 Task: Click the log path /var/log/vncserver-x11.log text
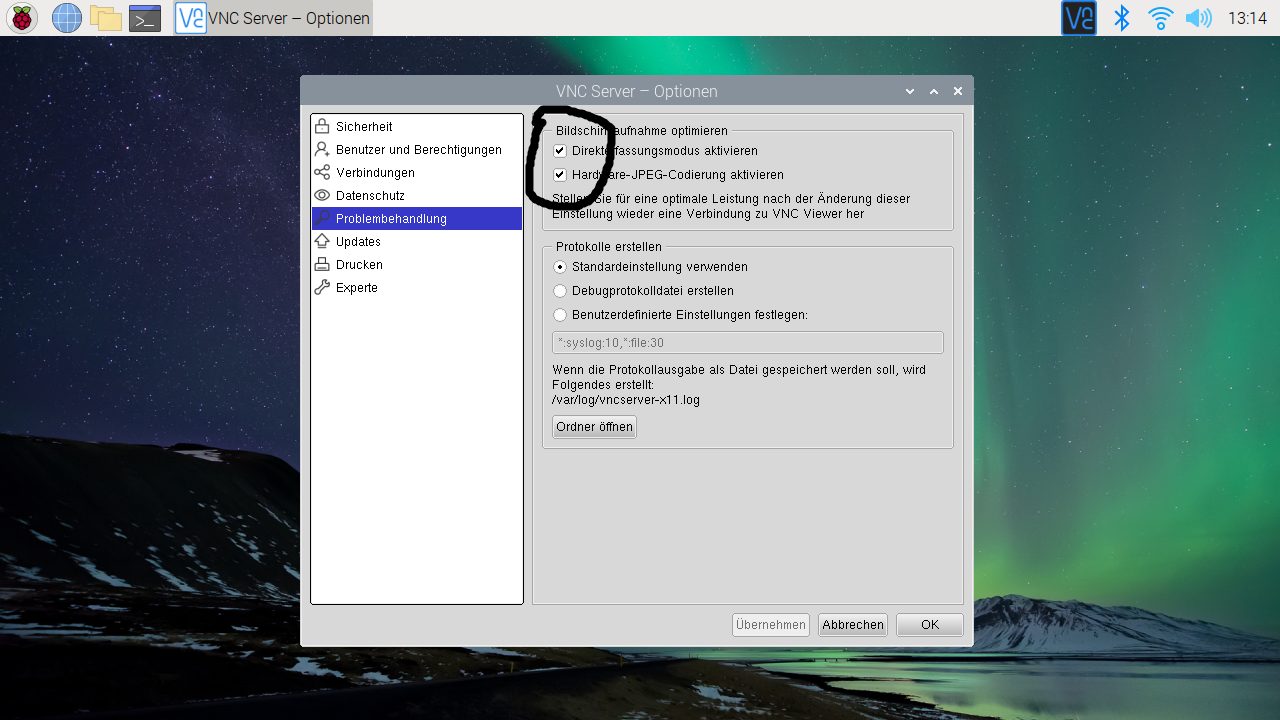pyautogui.click(x=626, y=400)
